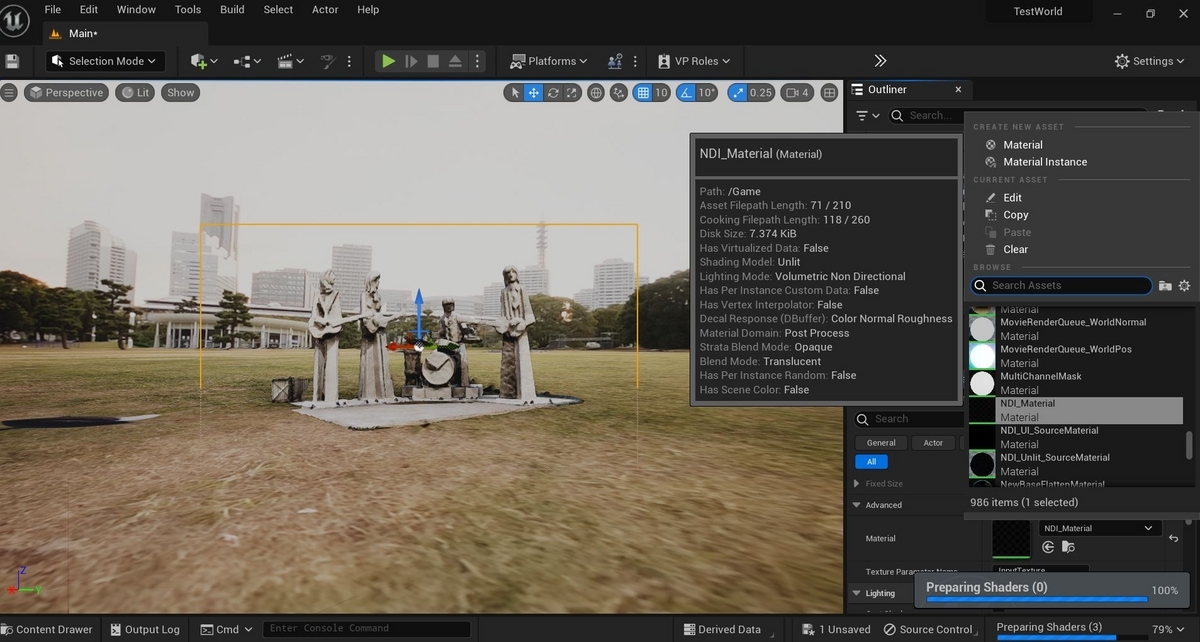Select NDI_UI_SourceMaterial in list

coord(1075,437)
